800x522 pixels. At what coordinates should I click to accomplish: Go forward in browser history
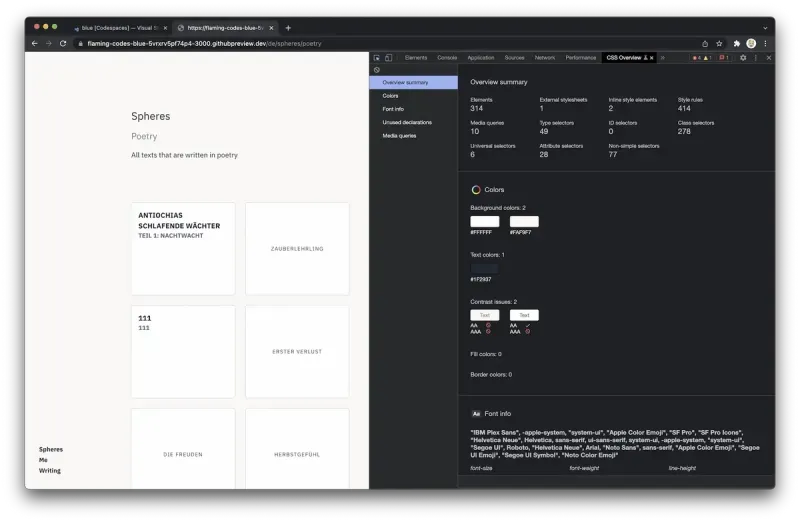click(x=49, y=43)
